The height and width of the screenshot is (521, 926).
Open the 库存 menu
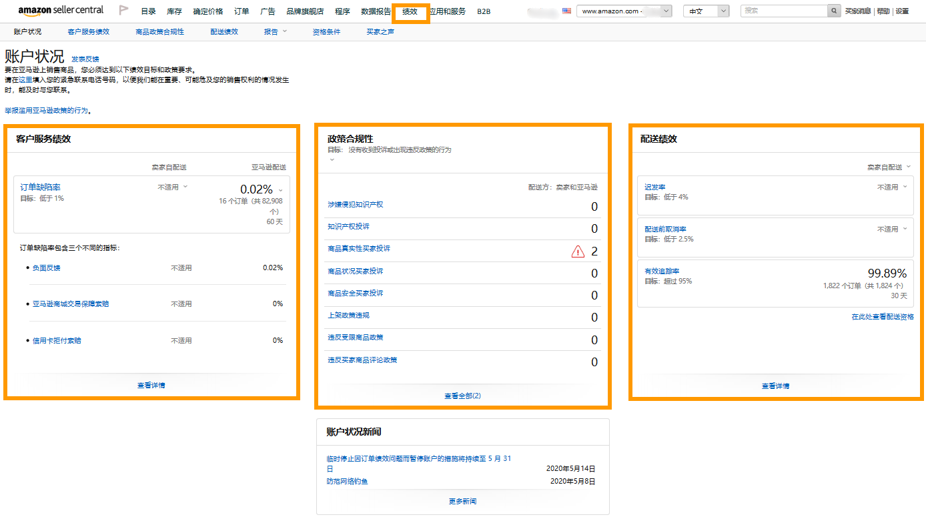click(x=174, y=12)
